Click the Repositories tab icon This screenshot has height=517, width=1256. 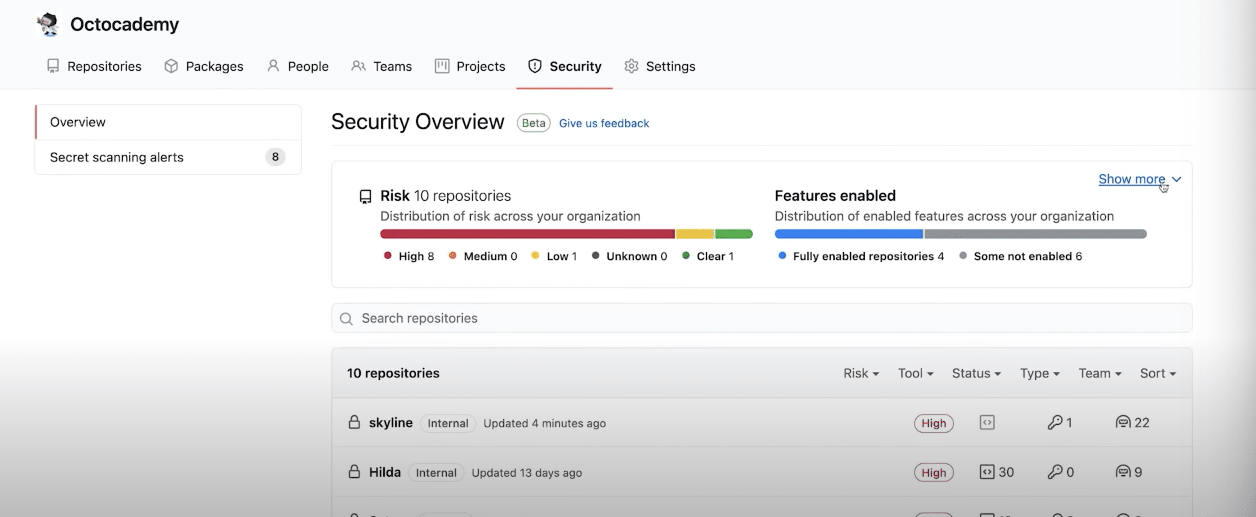click(53, 66)
